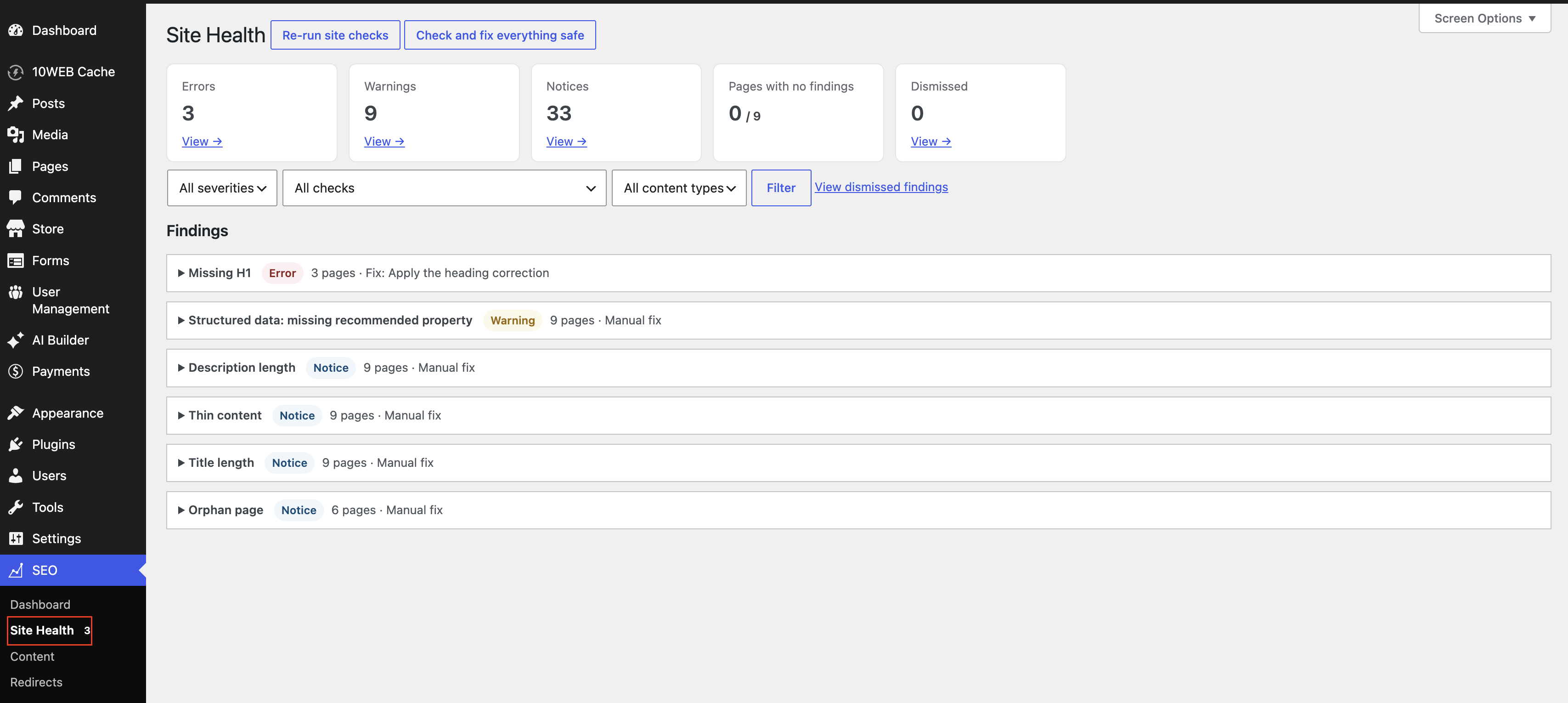Viewport: 1568px width, 703px height.
Task: Click the Settings sliders icon
Action: point(16,539)
